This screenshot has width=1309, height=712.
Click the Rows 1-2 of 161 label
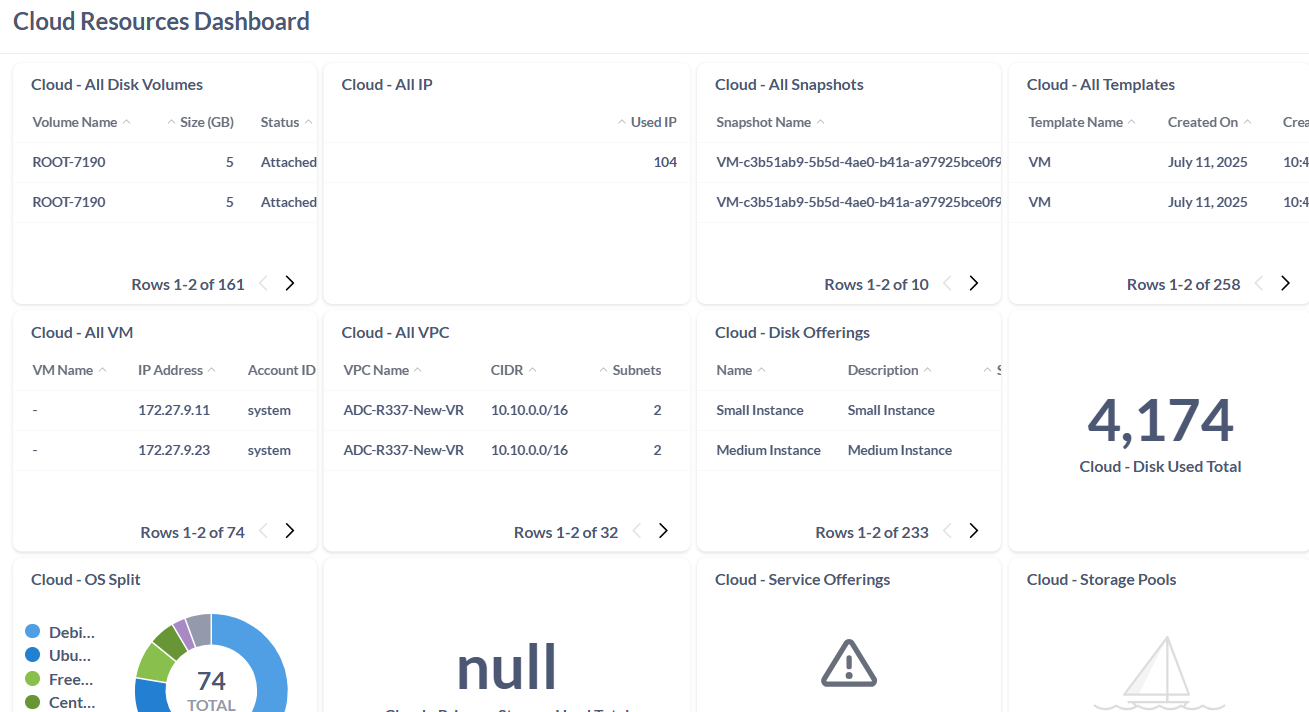point(188,284)
